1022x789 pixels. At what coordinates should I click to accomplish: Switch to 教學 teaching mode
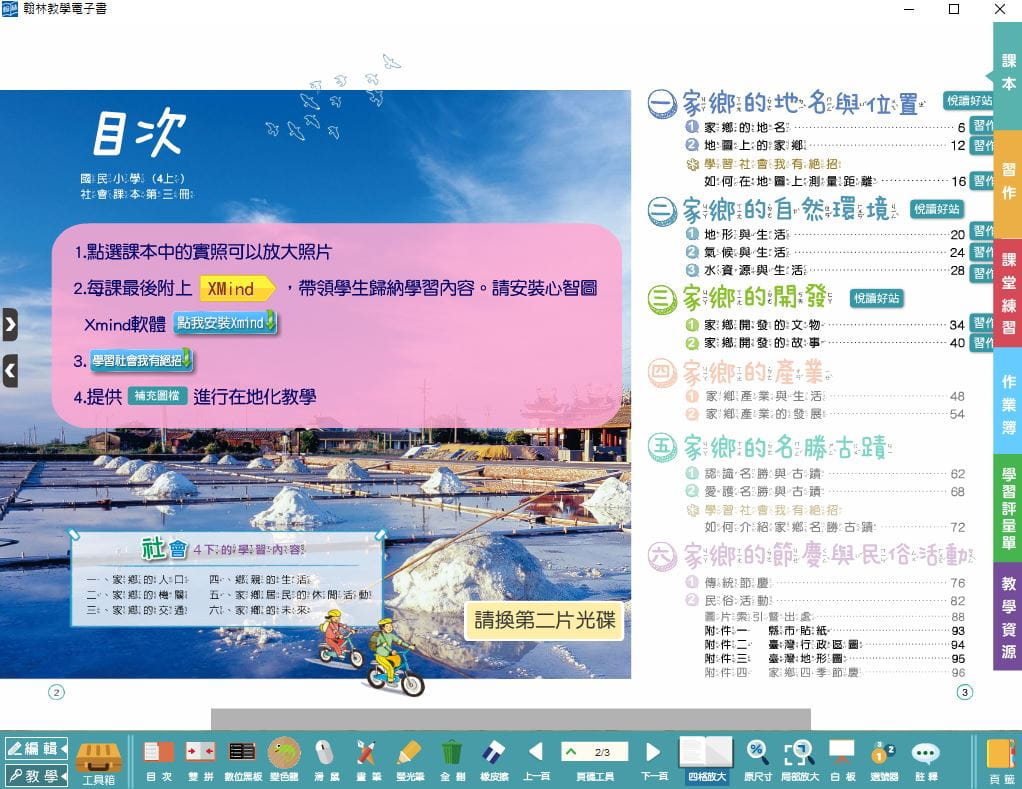[36, 775]
